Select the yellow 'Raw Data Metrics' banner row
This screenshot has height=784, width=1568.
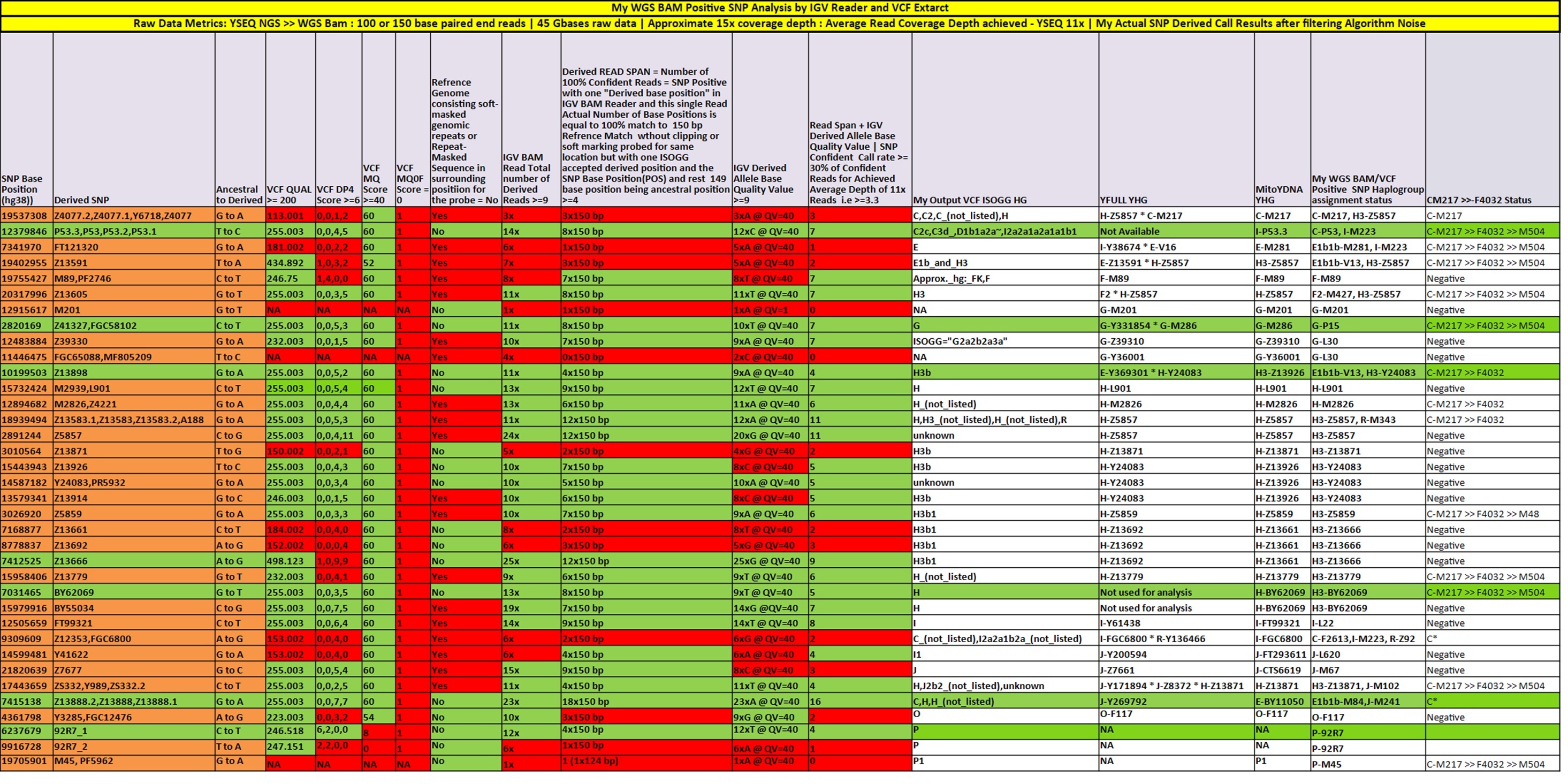(780, 24)
